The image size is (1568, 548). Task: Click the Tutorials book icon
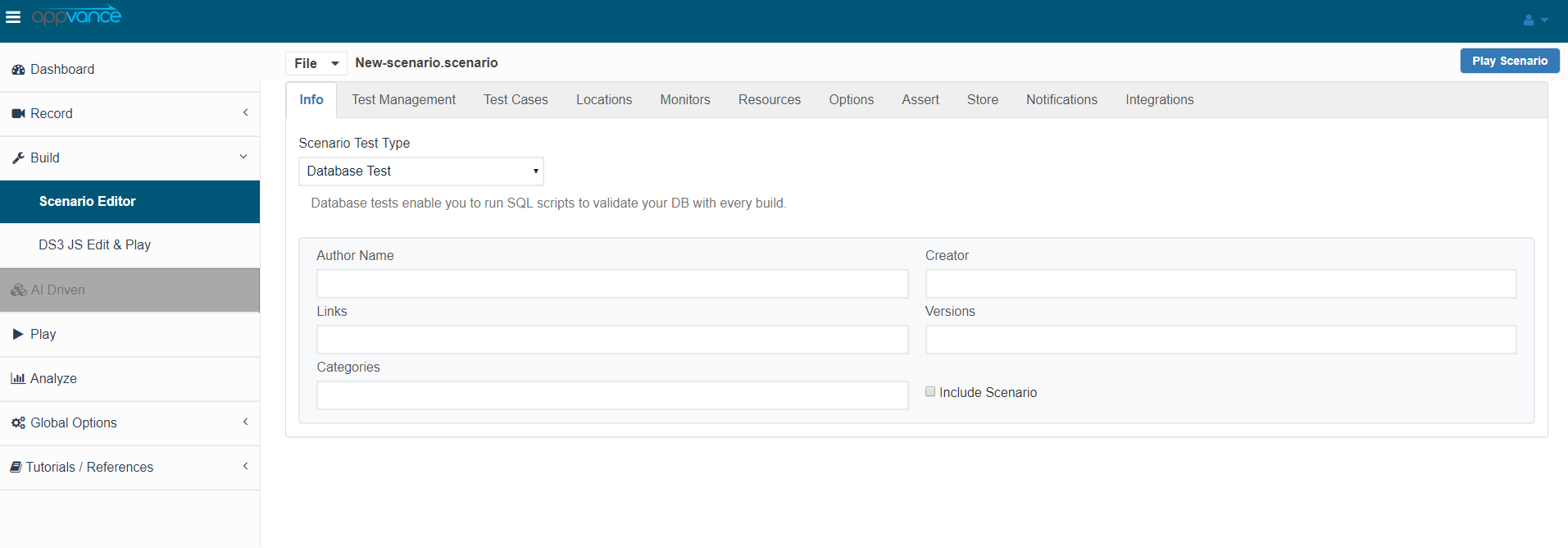(16, 468)
